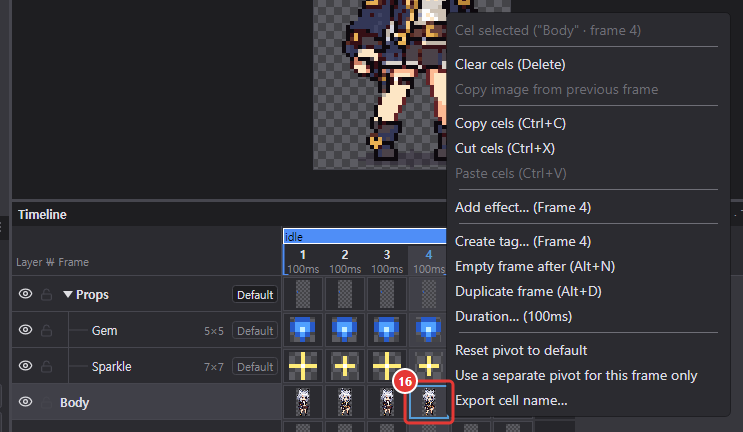Viewport: 743px width, 432px height.
Task: Choose Create tag... (Frame 4)
Action: click(x=523, y=242)
